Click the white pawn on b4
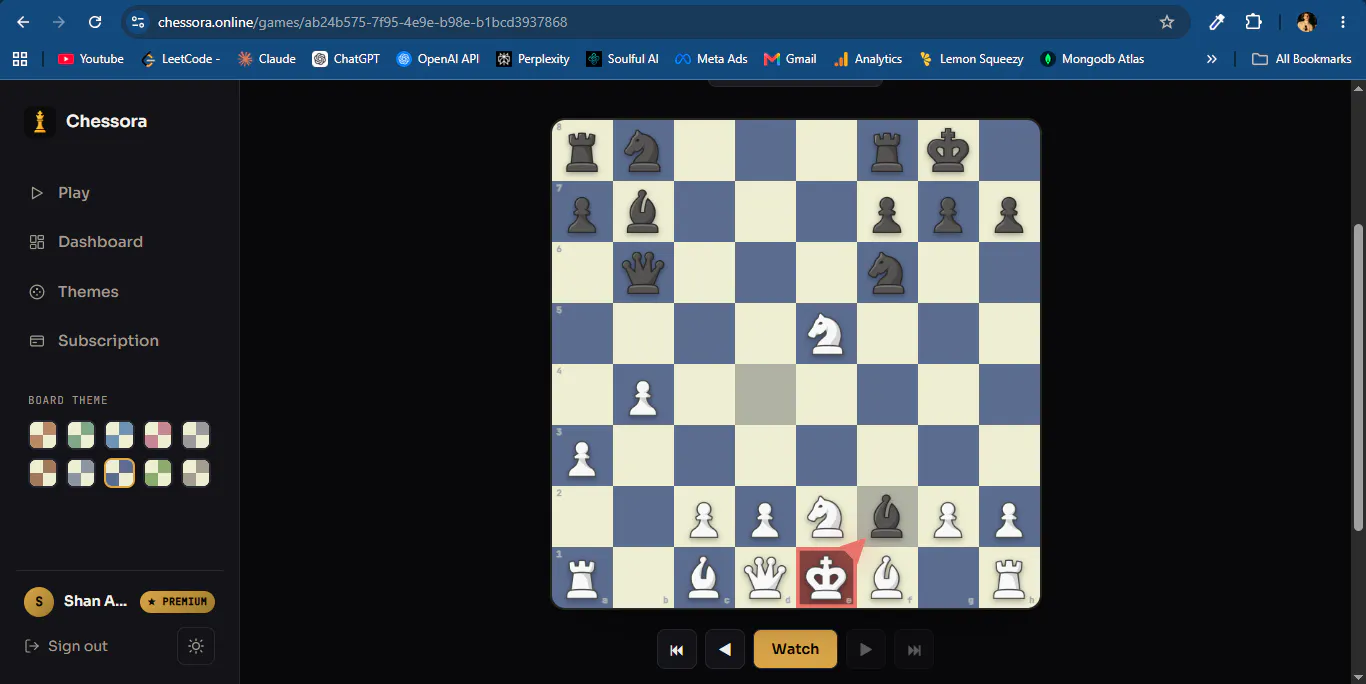1366x684 pixels. (643, 397)
